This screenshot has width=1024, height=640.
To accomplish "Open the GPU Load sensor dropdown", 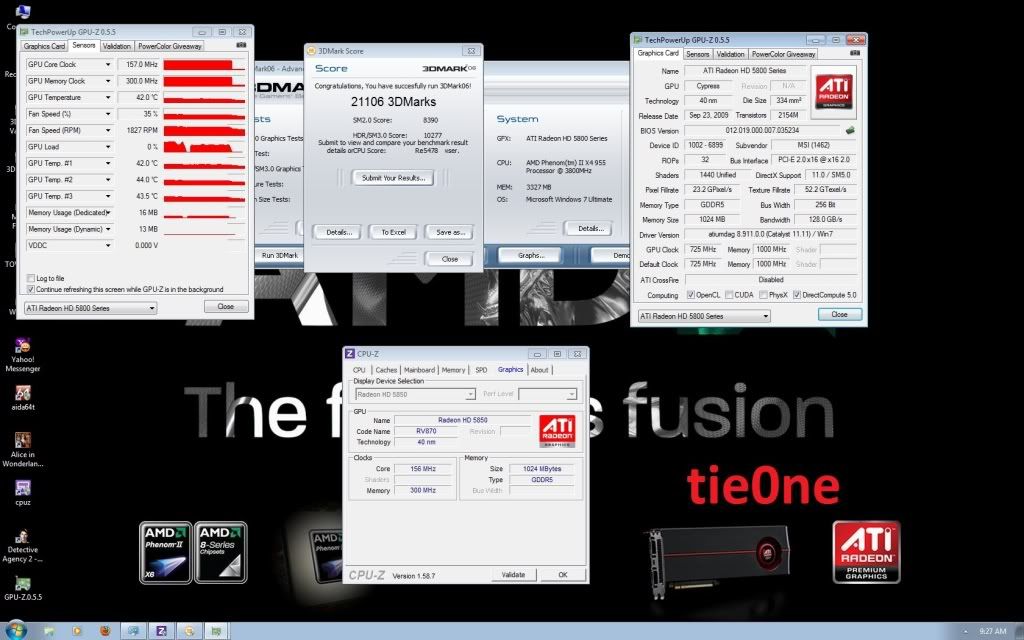I will pyautogui.click(x=108, y=147).
